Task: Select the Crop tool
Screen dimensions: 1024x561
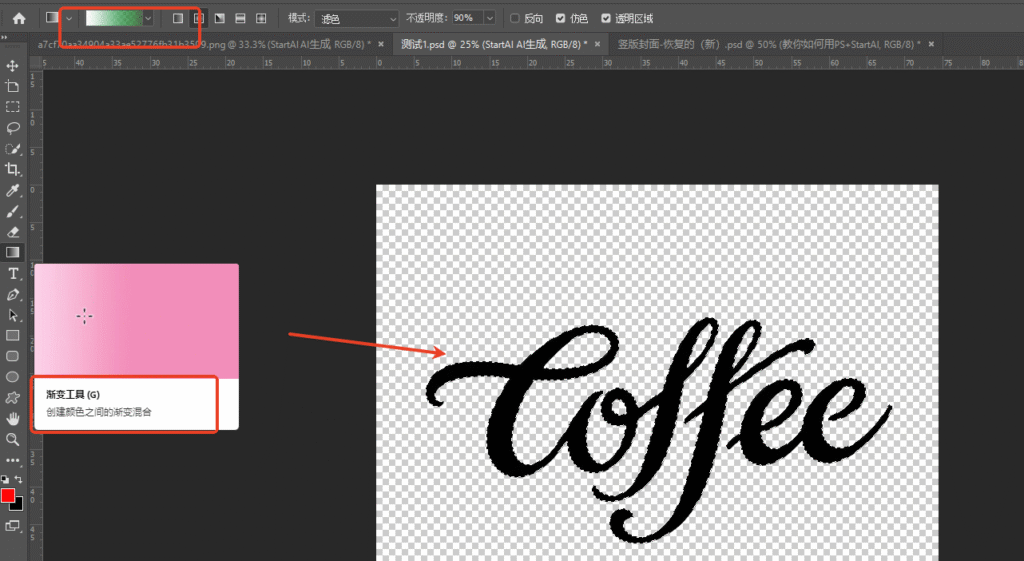Action: click(x=13, y=169)
